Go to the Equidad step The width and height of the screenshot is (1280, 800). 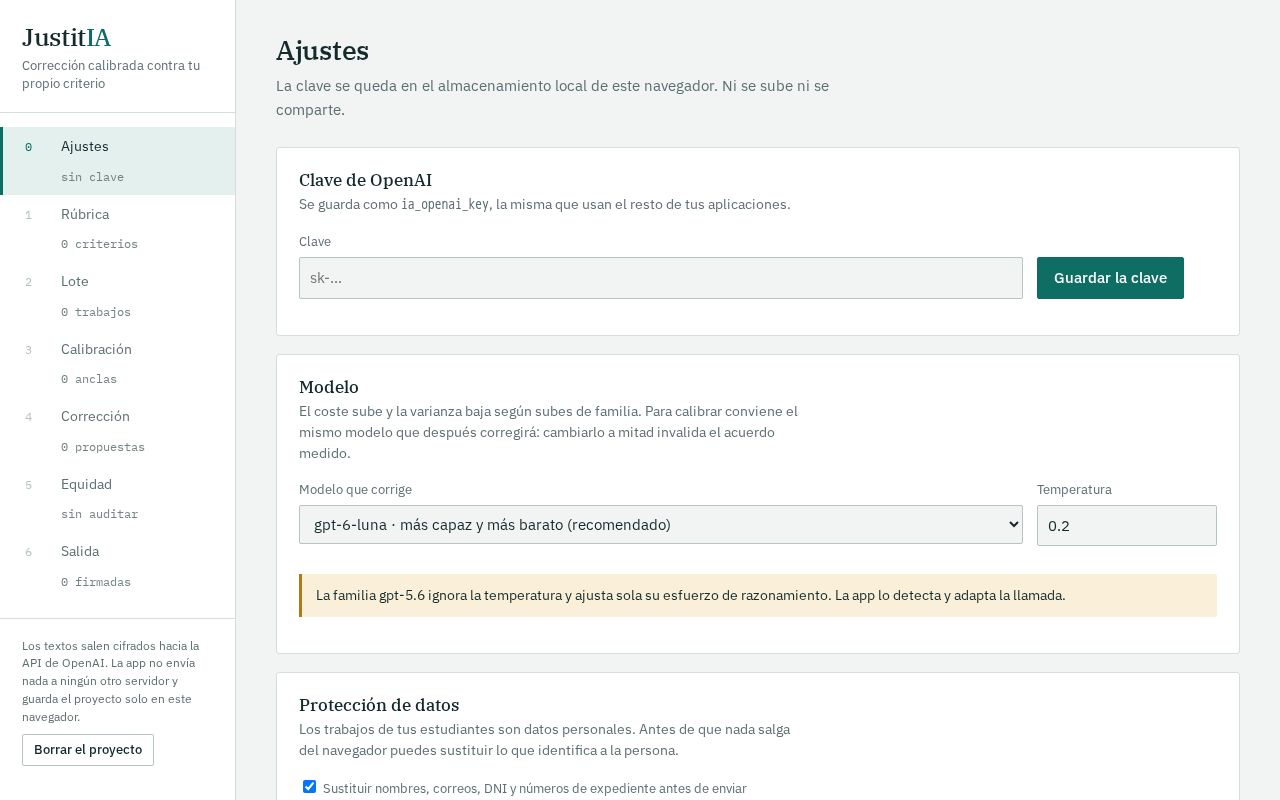point(118,498)
